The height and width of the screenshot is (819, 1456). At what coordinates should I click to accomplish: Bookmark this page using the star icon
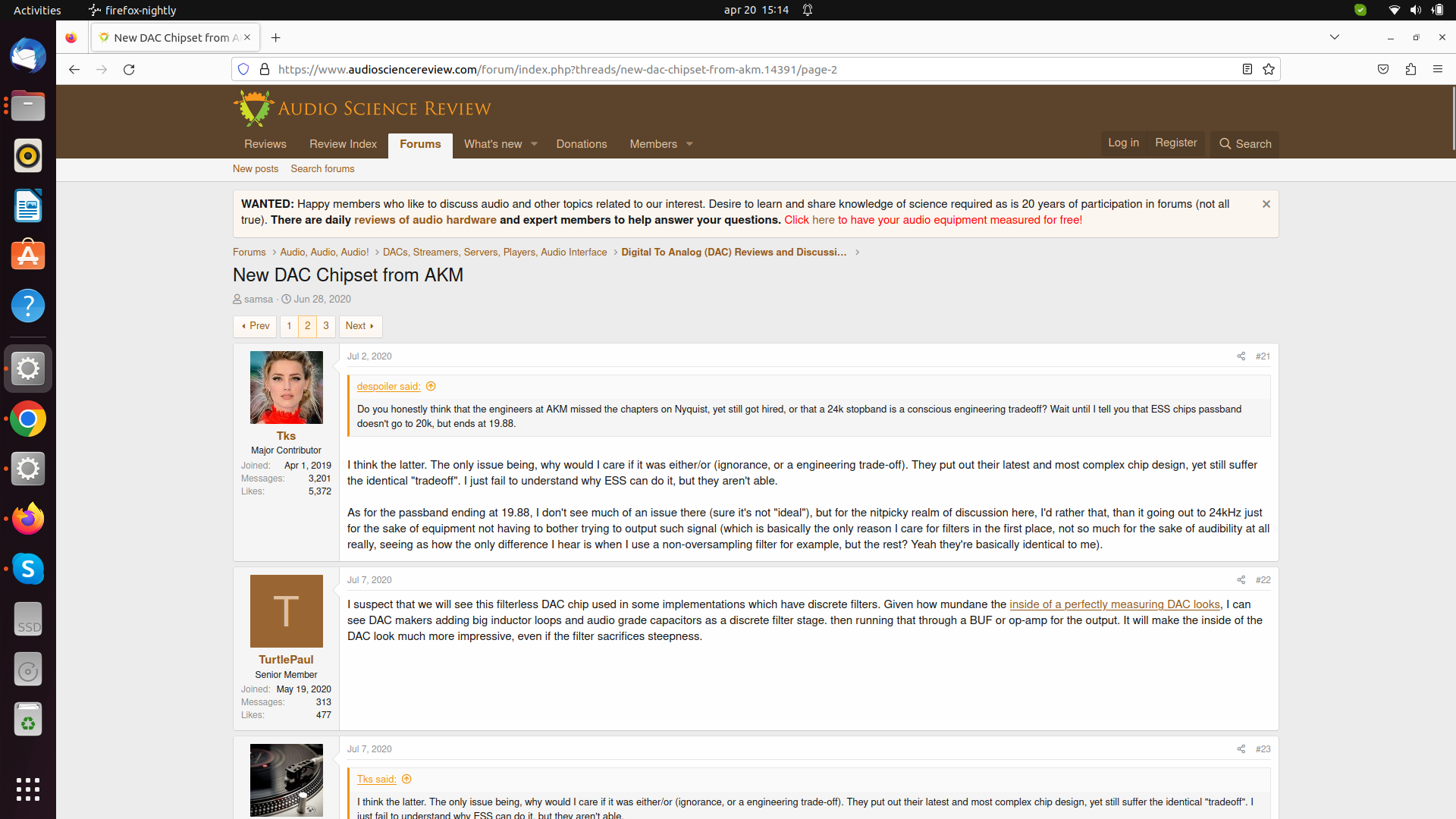coord(1269,69)
